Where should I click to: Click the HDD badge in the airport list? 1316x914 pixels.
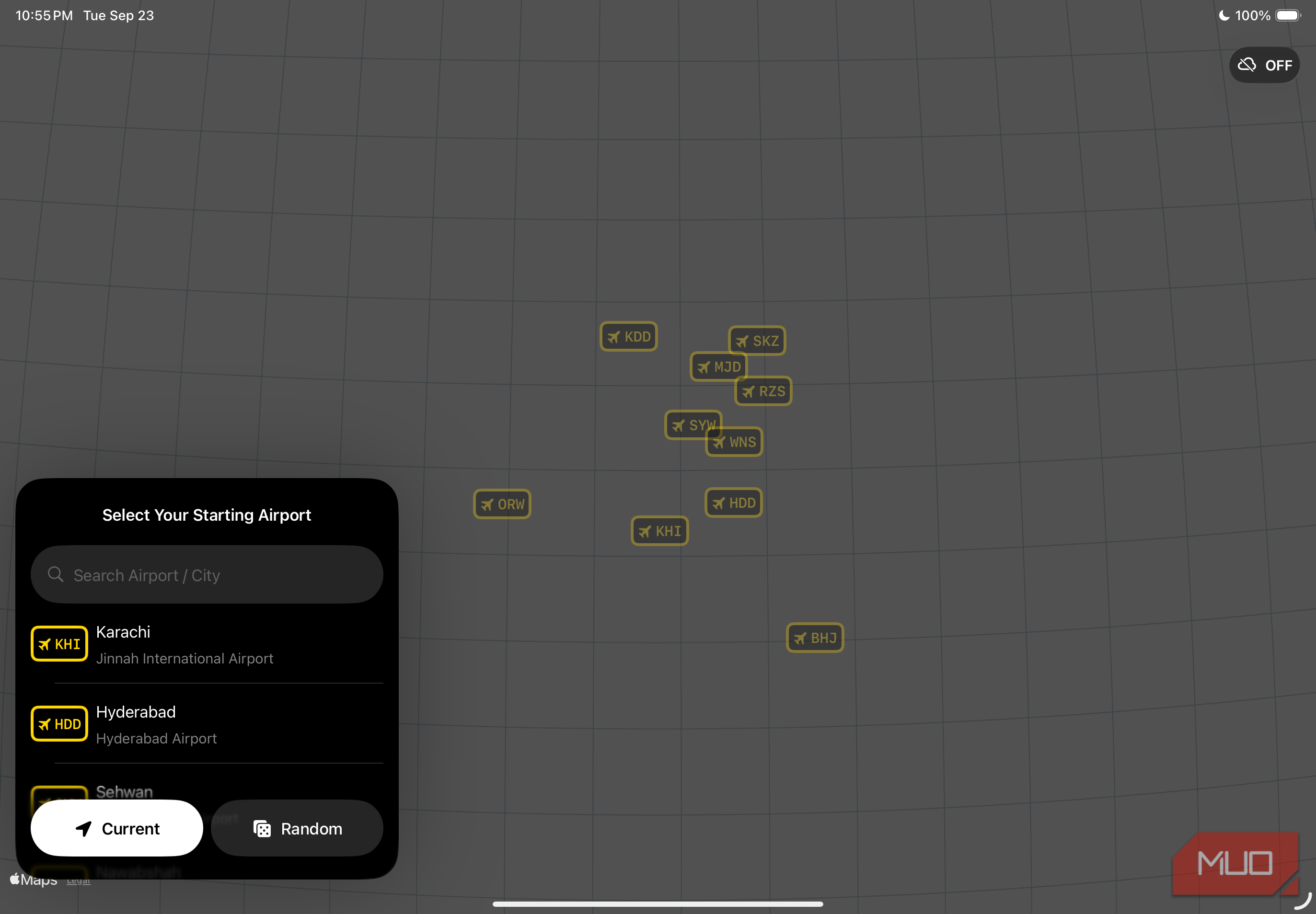pyautogui.click(x=59, y=724)
